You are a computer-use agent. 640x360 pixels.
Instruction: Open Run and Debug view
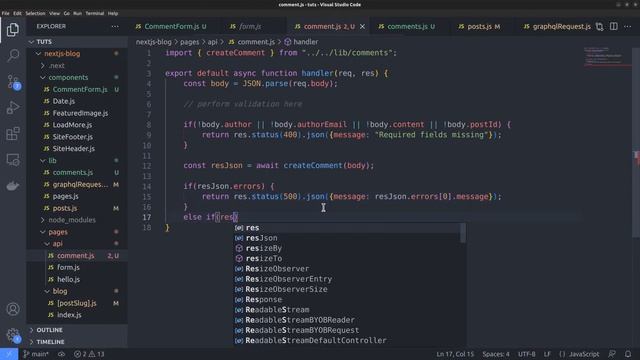tap(13, 108)
